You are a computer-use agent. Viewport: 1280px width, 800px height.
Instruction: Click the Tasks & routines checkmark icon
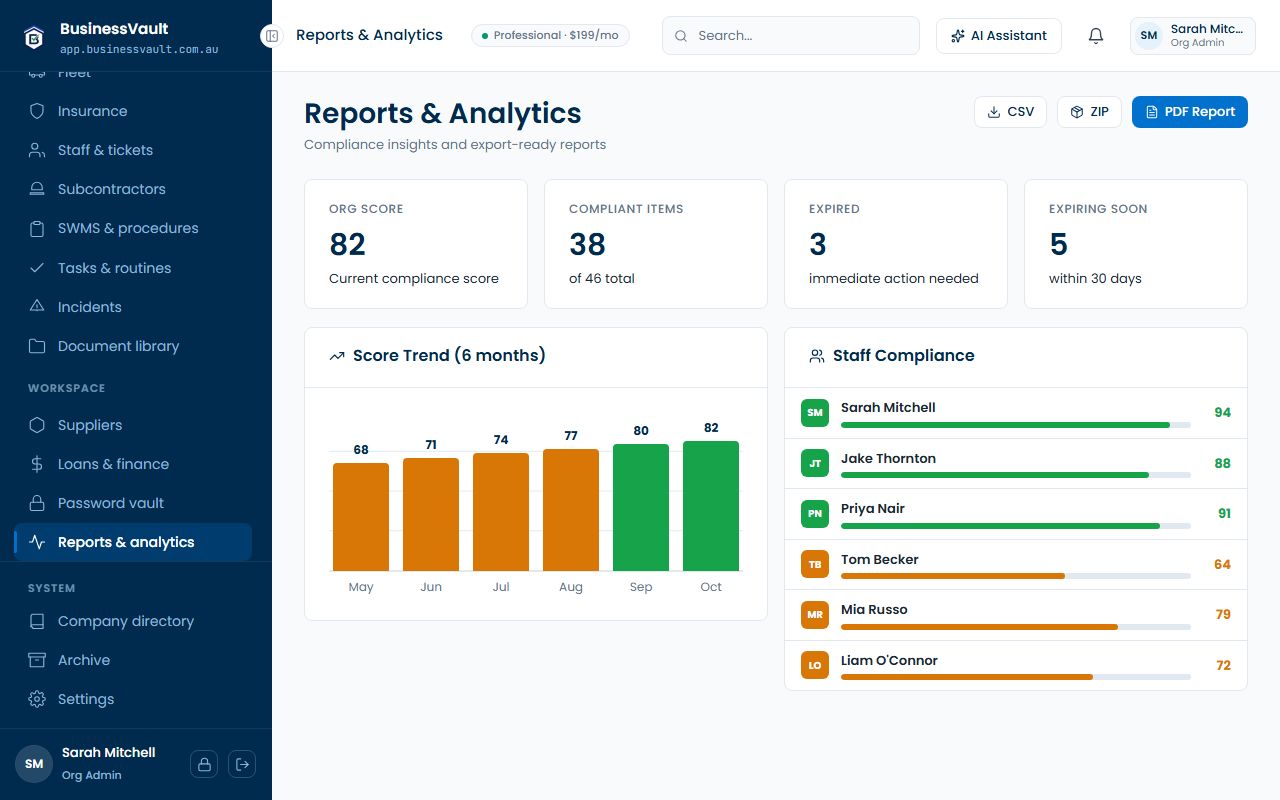(x=37, y=268)
